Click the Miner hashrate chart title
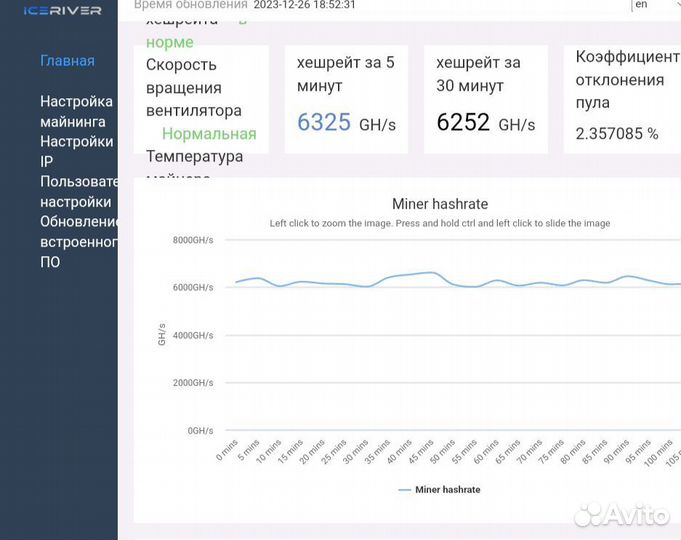 440,204
